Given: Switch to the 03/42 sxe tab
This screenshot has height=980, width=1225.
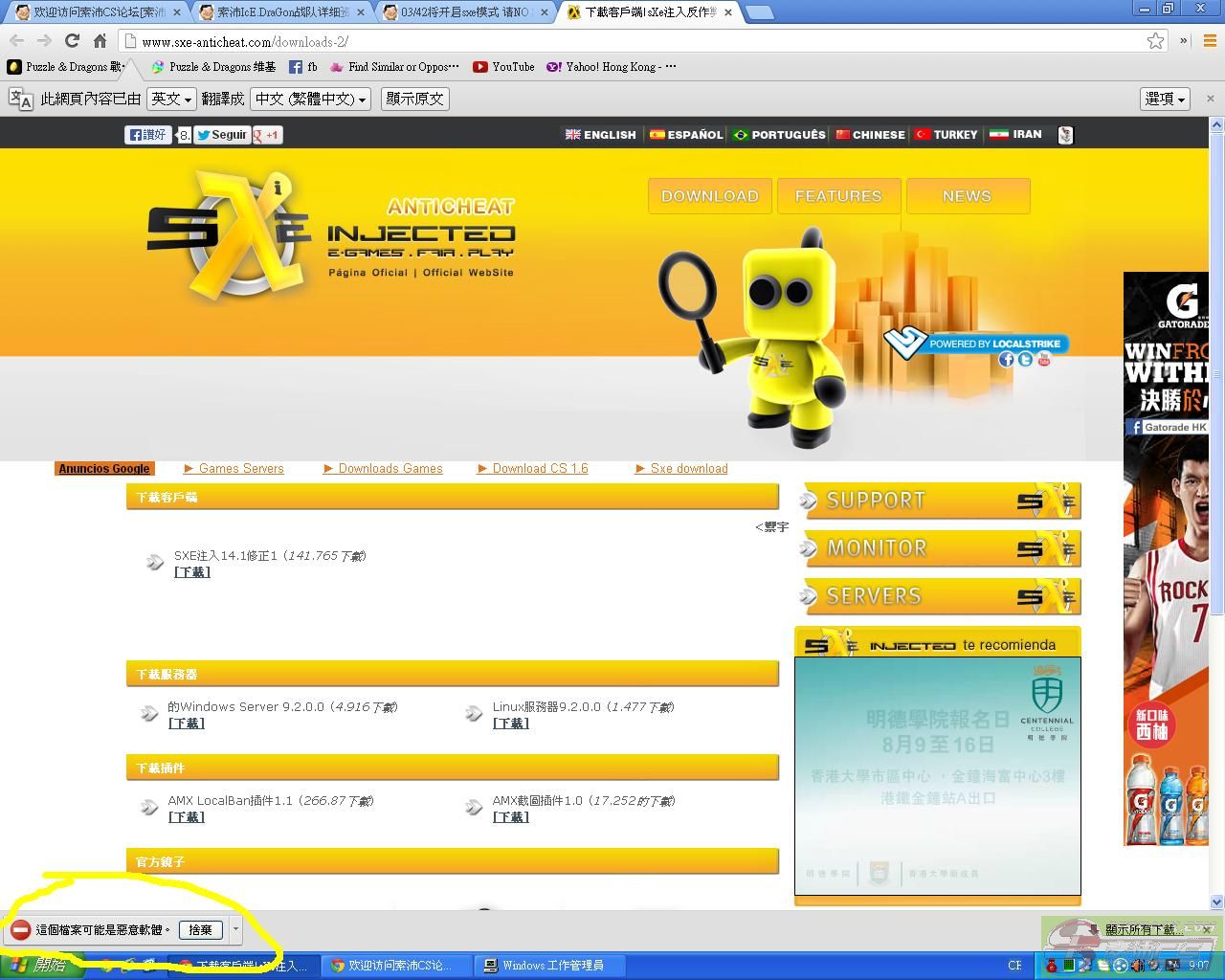Looking at the screenshot, I should click(466, 12).
